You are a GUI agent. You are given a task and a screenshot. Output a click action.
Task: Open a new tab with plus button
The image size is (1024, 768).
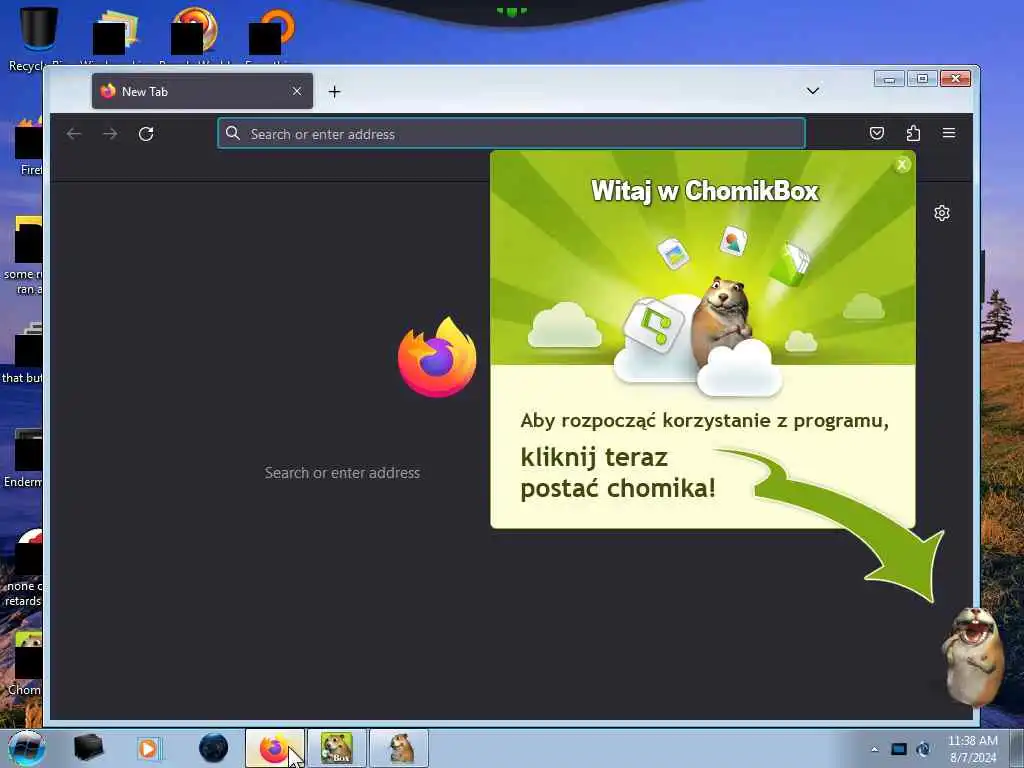point(334,91)
